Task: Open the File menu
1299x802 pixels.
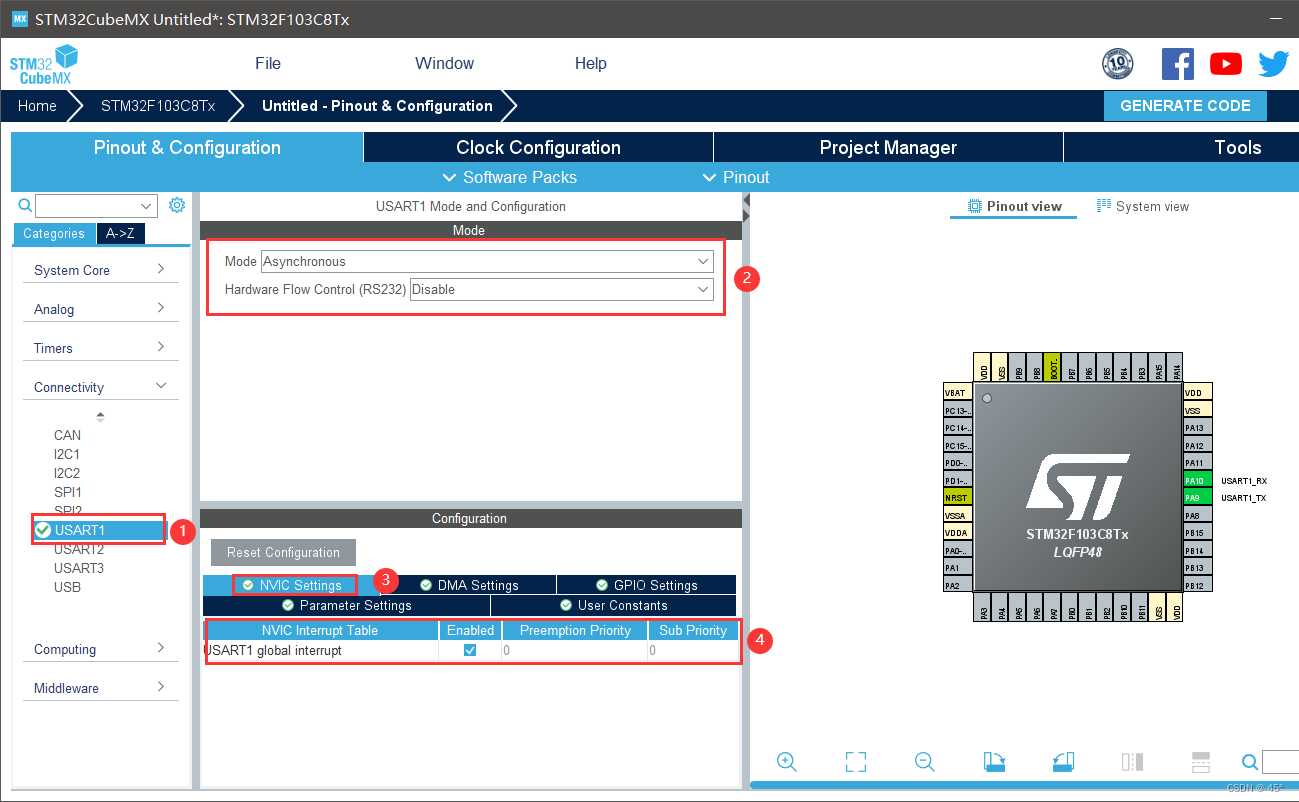Action: 268,63
